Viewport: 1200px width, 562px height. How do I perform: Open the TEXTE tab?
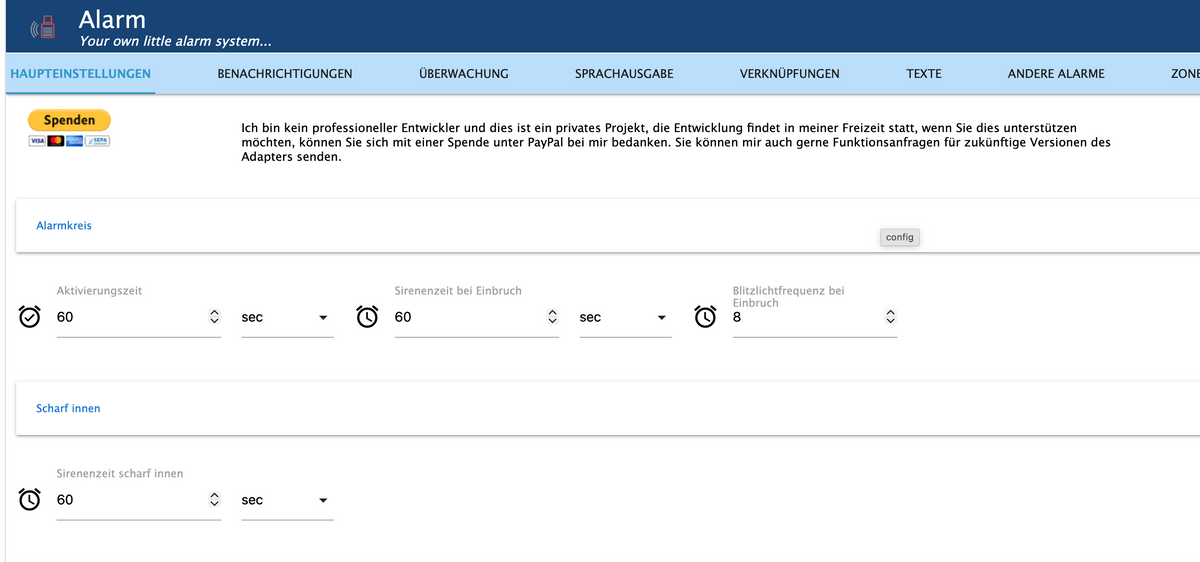[924, 74]
